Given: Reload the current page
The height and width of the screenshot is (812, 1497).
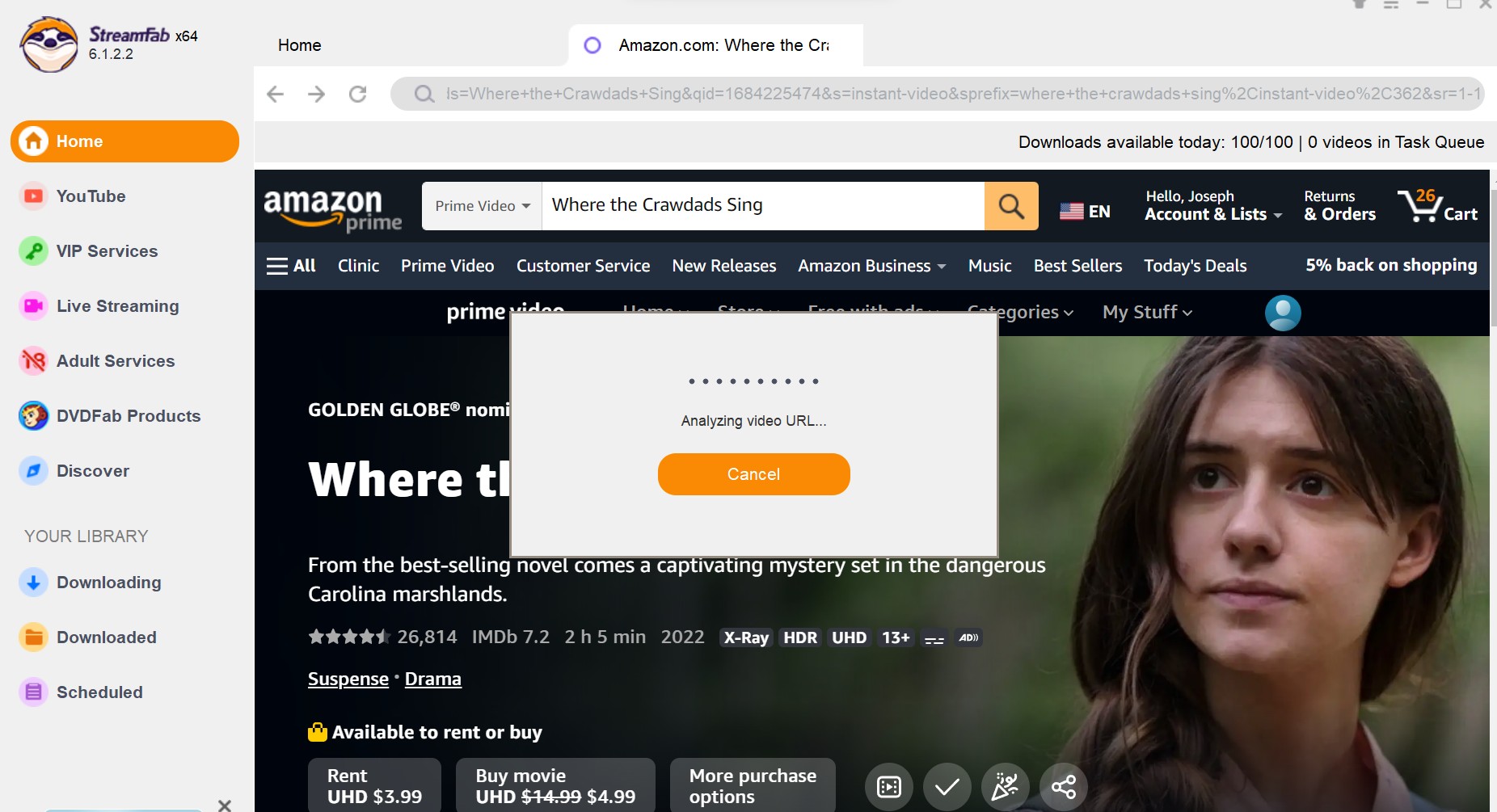Looking at the screenshot, I should click(x=357, y=94).
